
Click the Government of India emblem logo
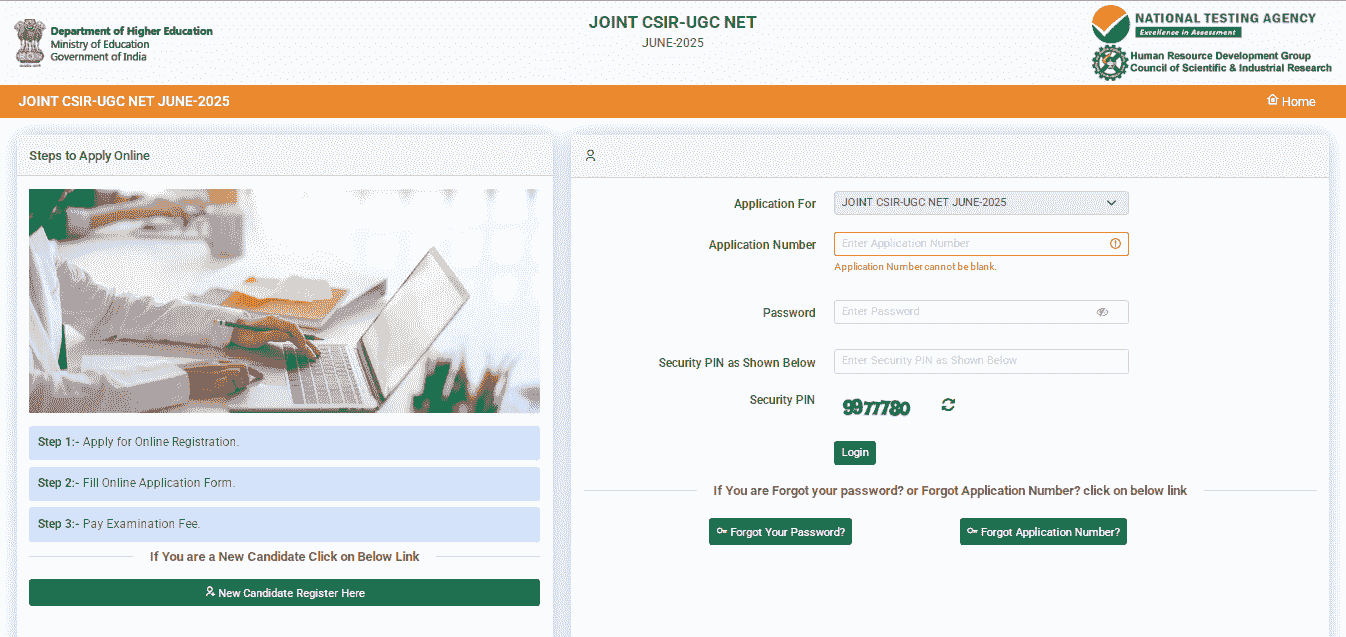[x=29, y=42]
